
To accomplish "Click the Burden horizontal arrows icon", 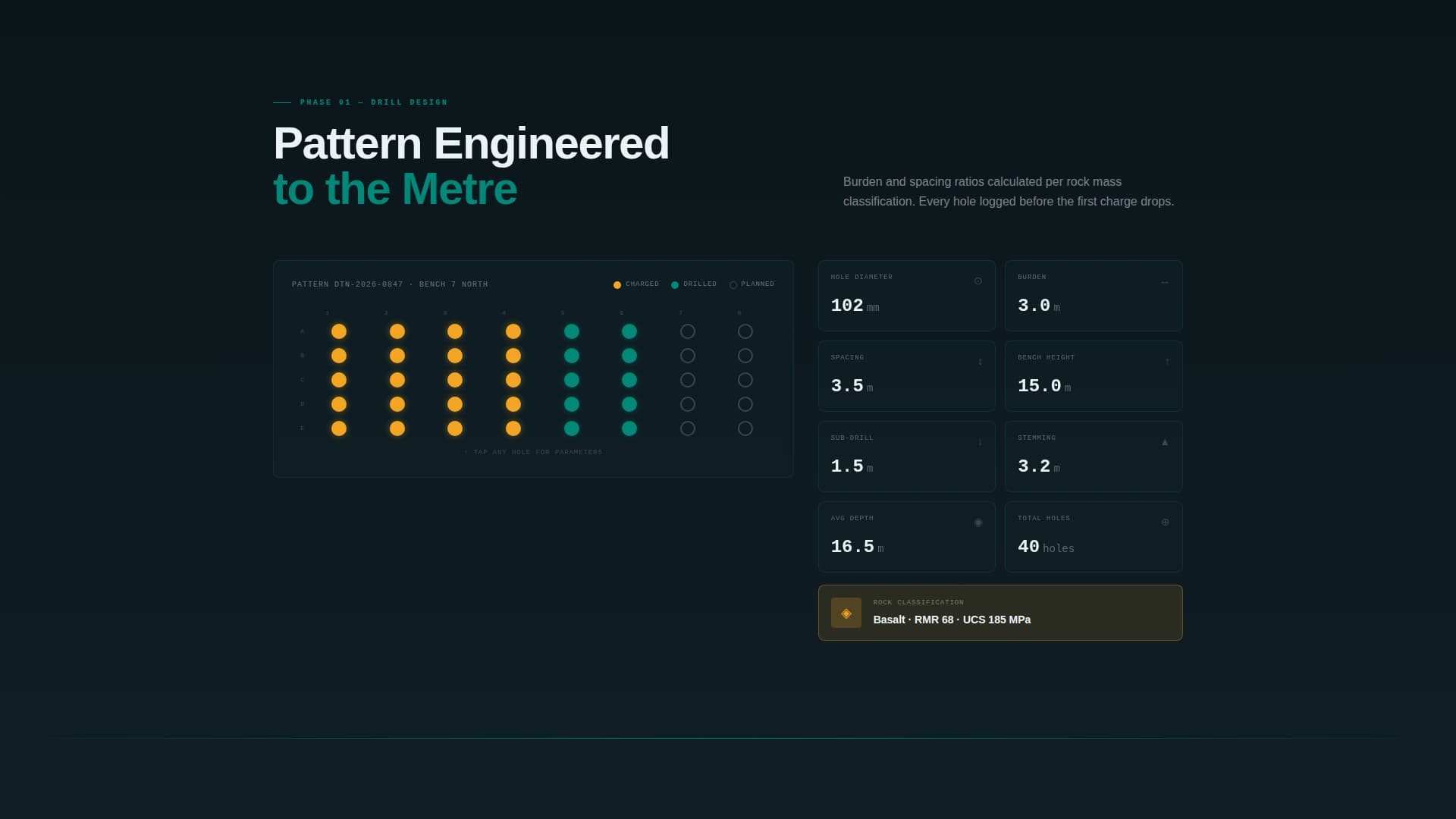I will (1165, 283).
